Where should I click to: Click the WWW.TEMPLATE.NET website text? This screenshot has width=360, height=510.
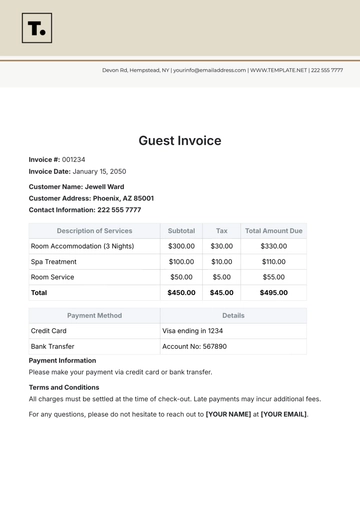pos(278,70)
